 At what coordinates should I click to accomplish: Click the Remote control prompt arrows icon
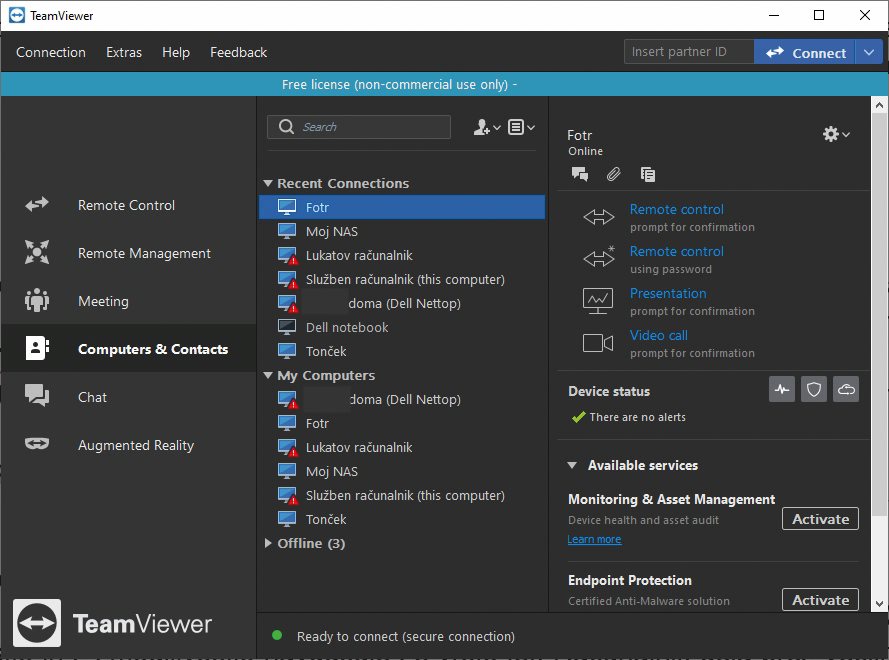[599, 217]
